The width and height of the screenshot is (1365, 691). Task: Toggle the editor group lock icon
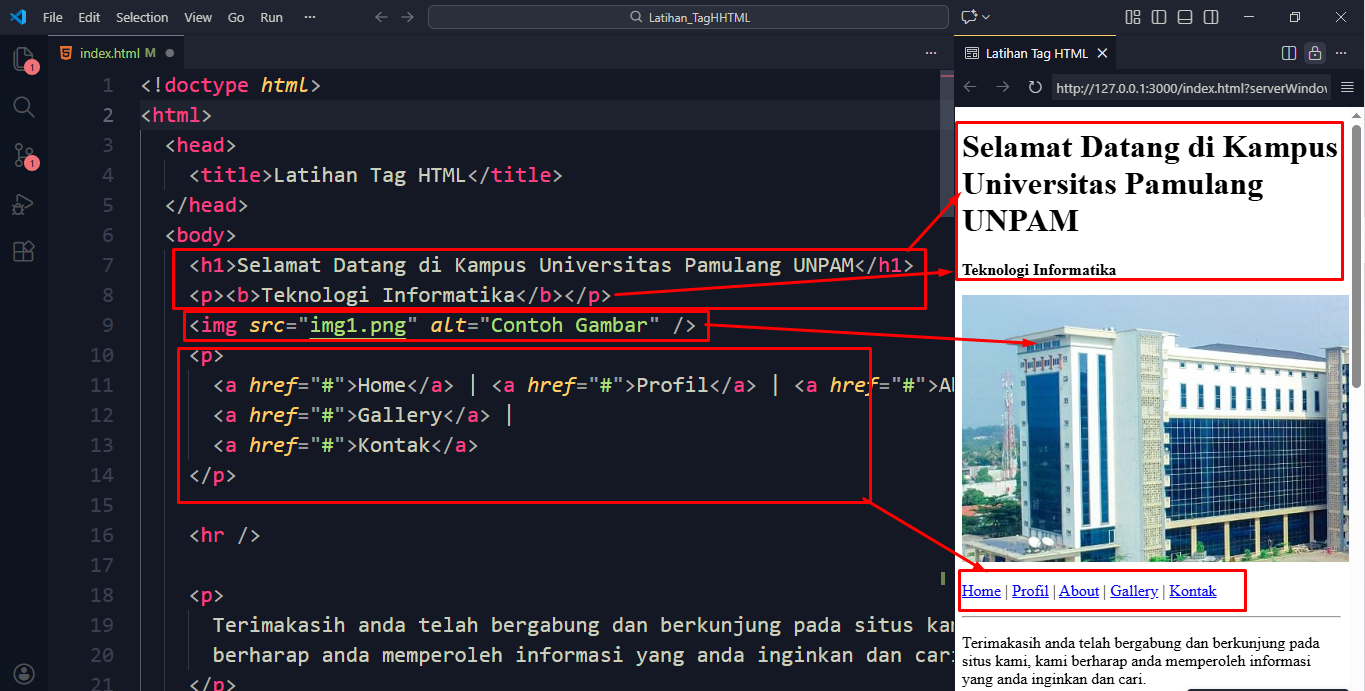1315,53
